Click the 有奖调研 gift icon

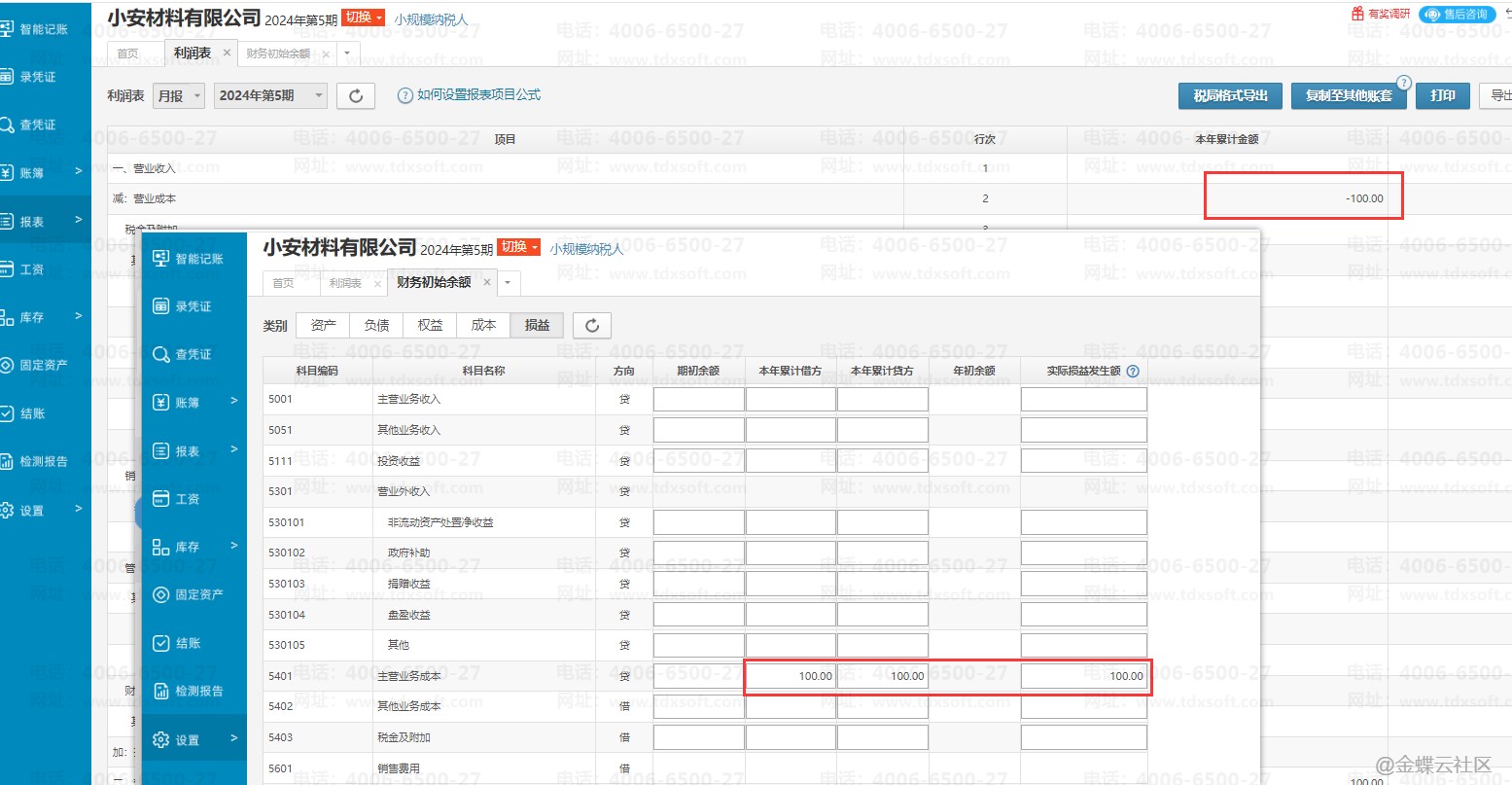coord(1357,14)
